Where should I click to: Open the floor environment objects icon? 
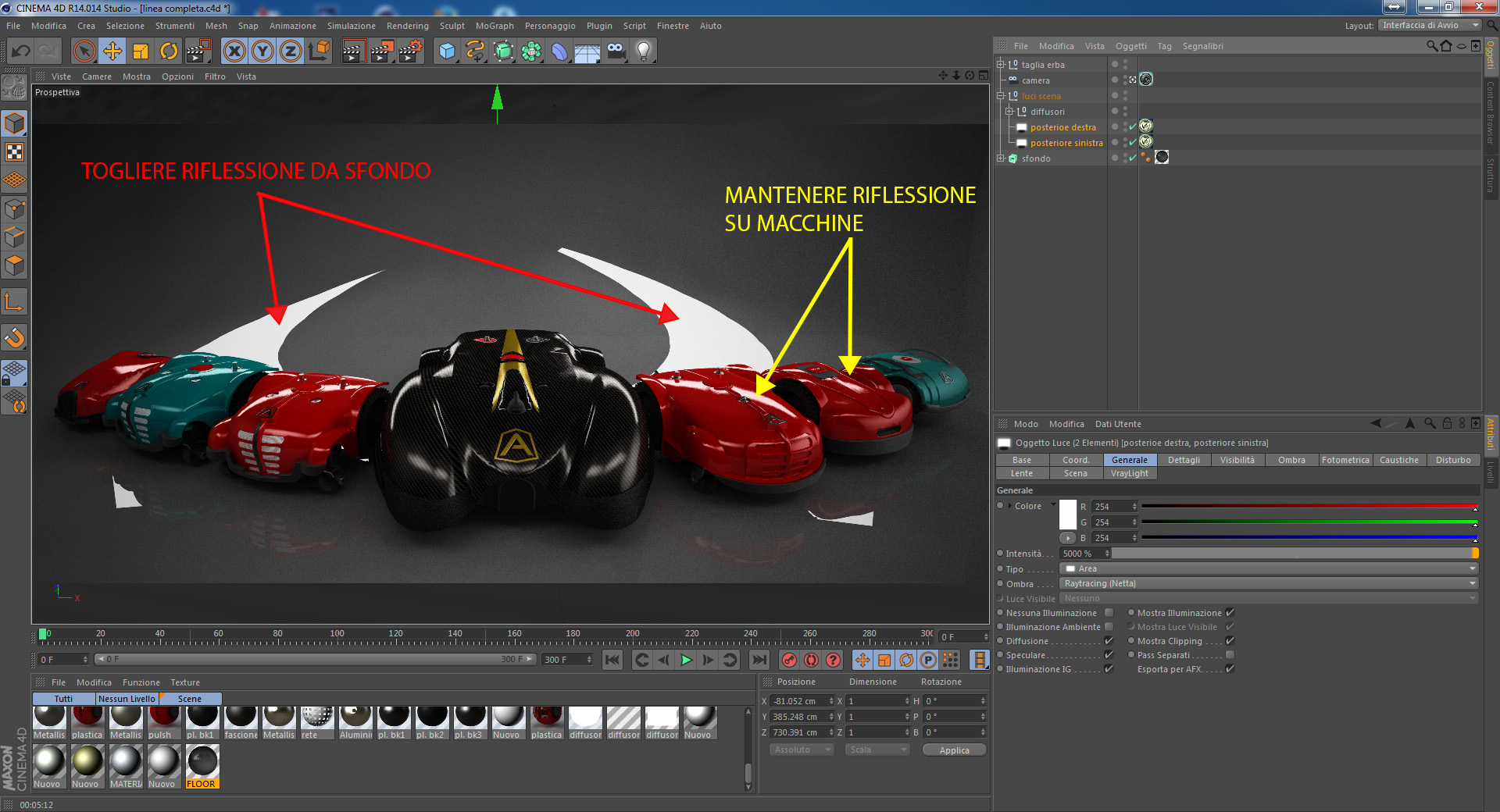tap(587, 52)
